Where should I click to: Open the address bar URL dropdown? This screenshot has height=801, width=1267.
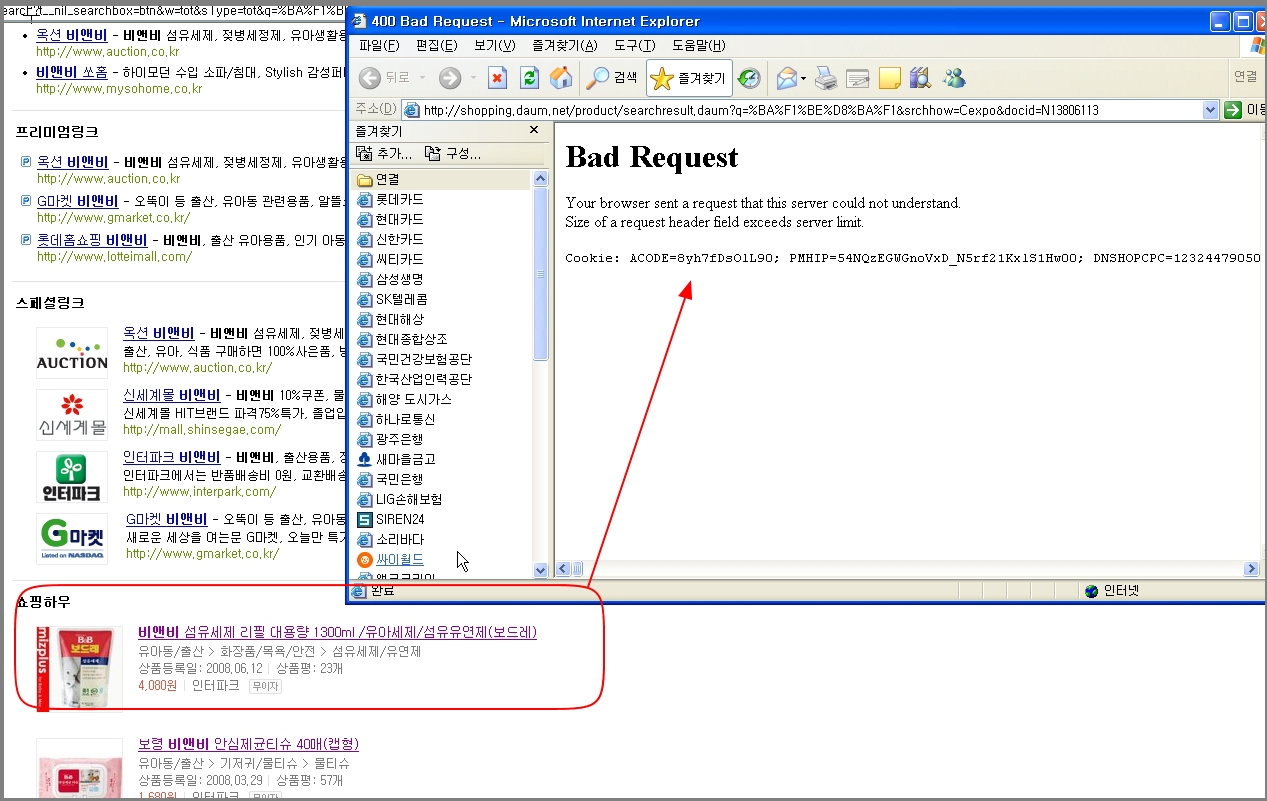tap(1211, 110)
